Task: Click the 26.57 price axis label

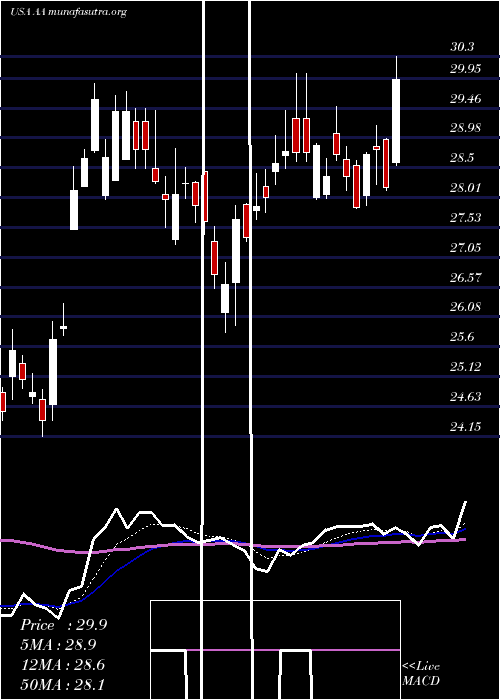Action: [466, 277]
